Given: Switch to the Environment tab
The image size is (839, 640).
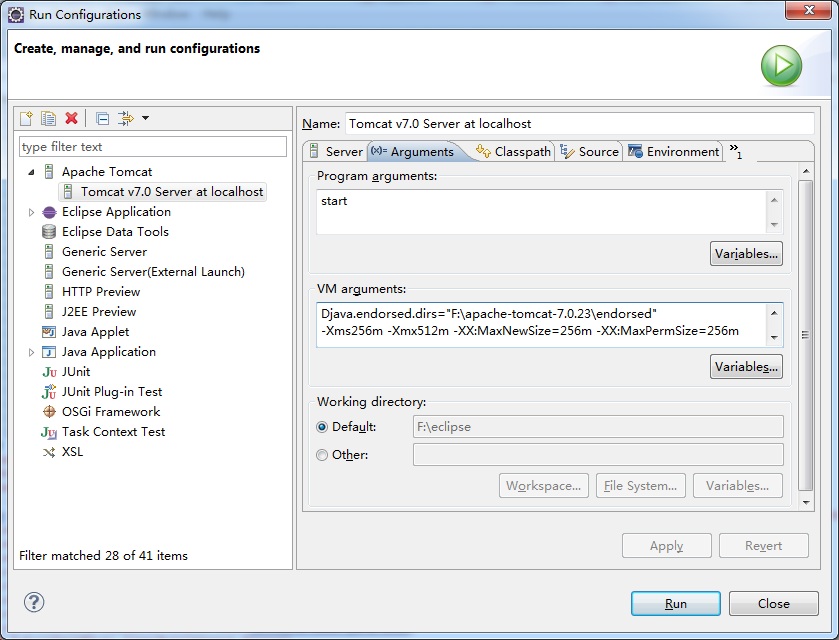Looking at the screenshot, I should 674,152.
